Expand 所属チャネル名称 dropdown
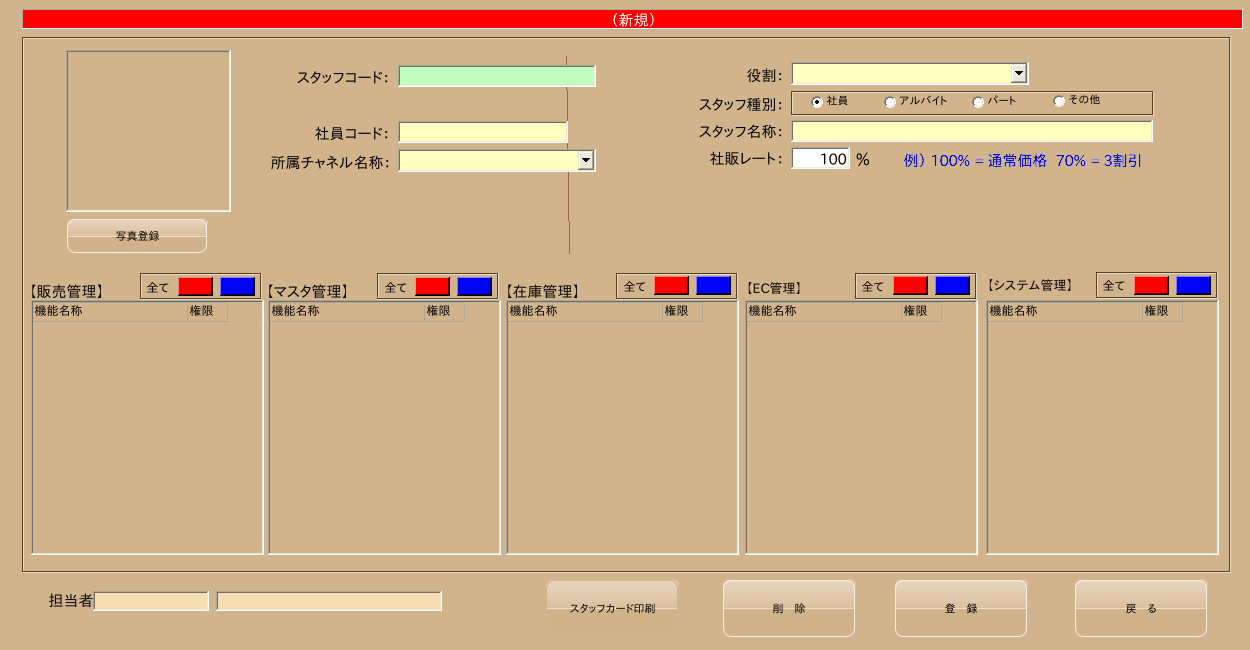Image resolution: width=1250 pixels, height=650 pixels. [586, 160]
